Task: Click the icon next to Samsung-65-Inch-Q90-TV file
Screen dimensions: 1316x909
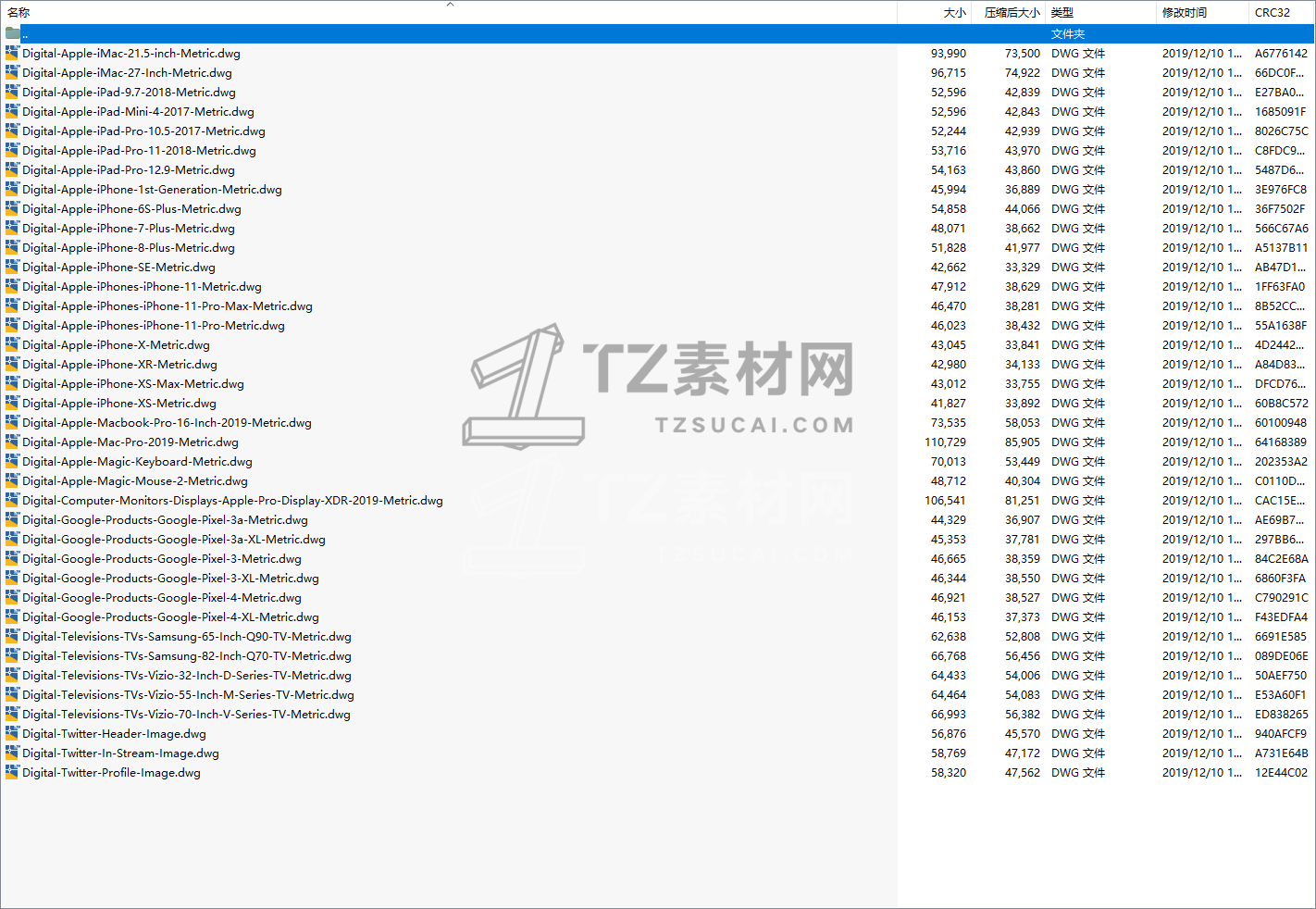Action: [x=12, y=637]
